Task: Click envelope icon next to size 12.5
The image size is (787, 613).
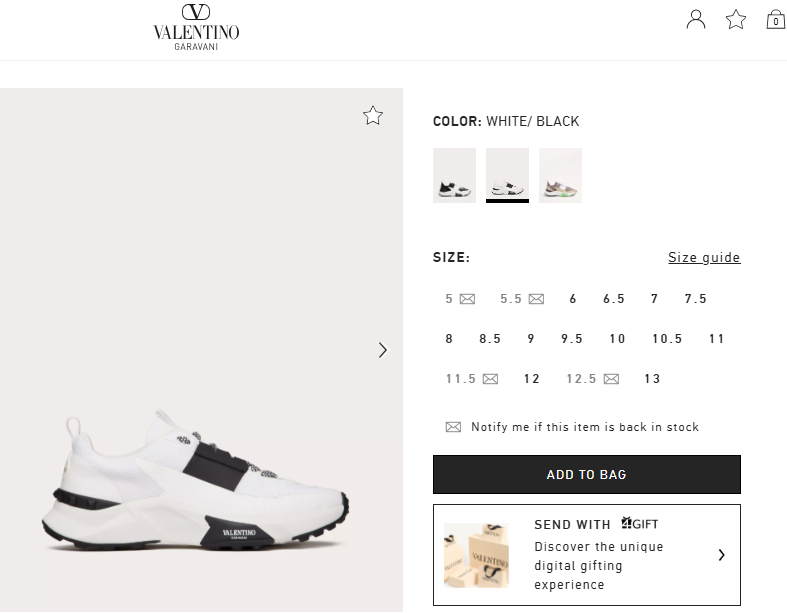Action: pos(611,379)
